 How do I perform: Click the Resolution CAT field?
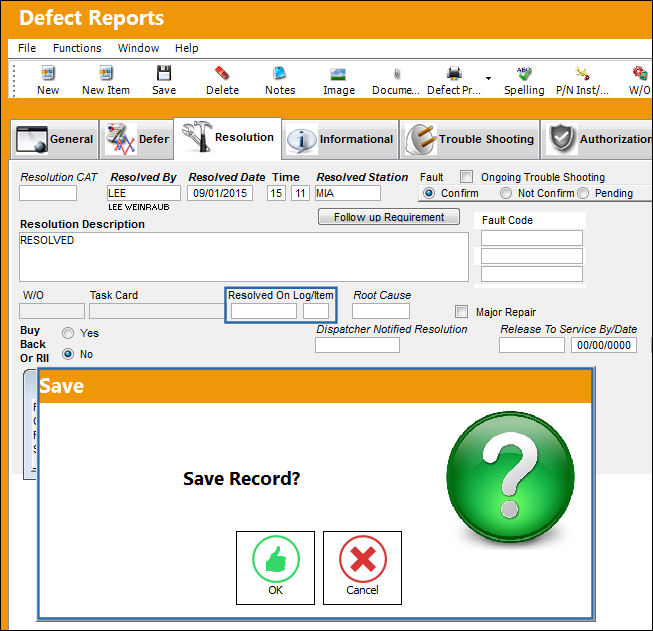coord(48,193)
